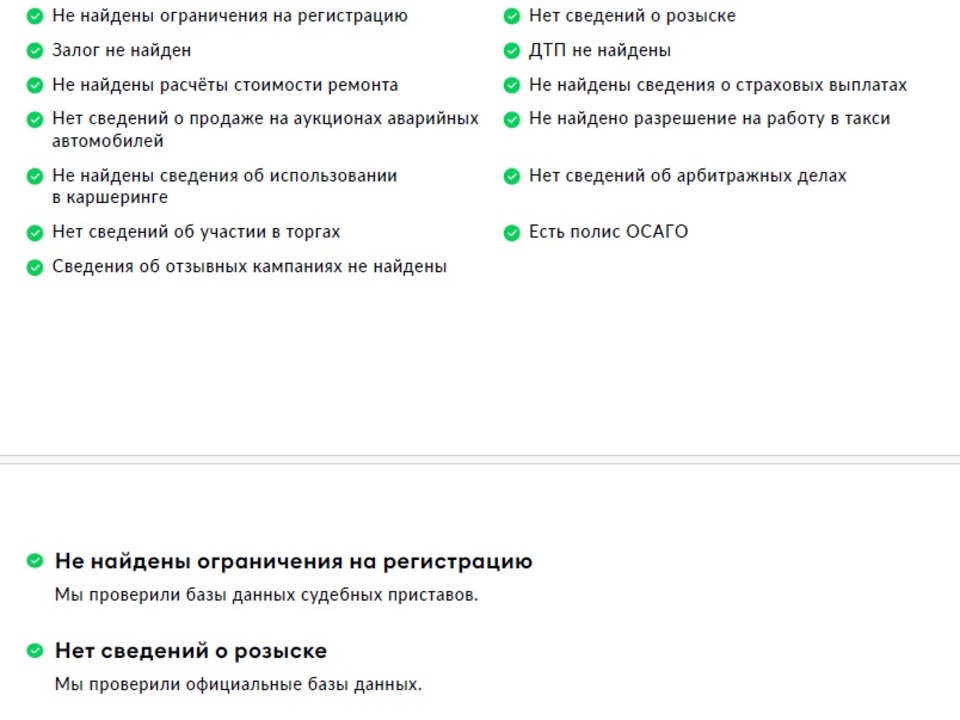Click check icon next to 'ДТП не найдены'
Screen dimensions: 960x720
click(512, 50)
